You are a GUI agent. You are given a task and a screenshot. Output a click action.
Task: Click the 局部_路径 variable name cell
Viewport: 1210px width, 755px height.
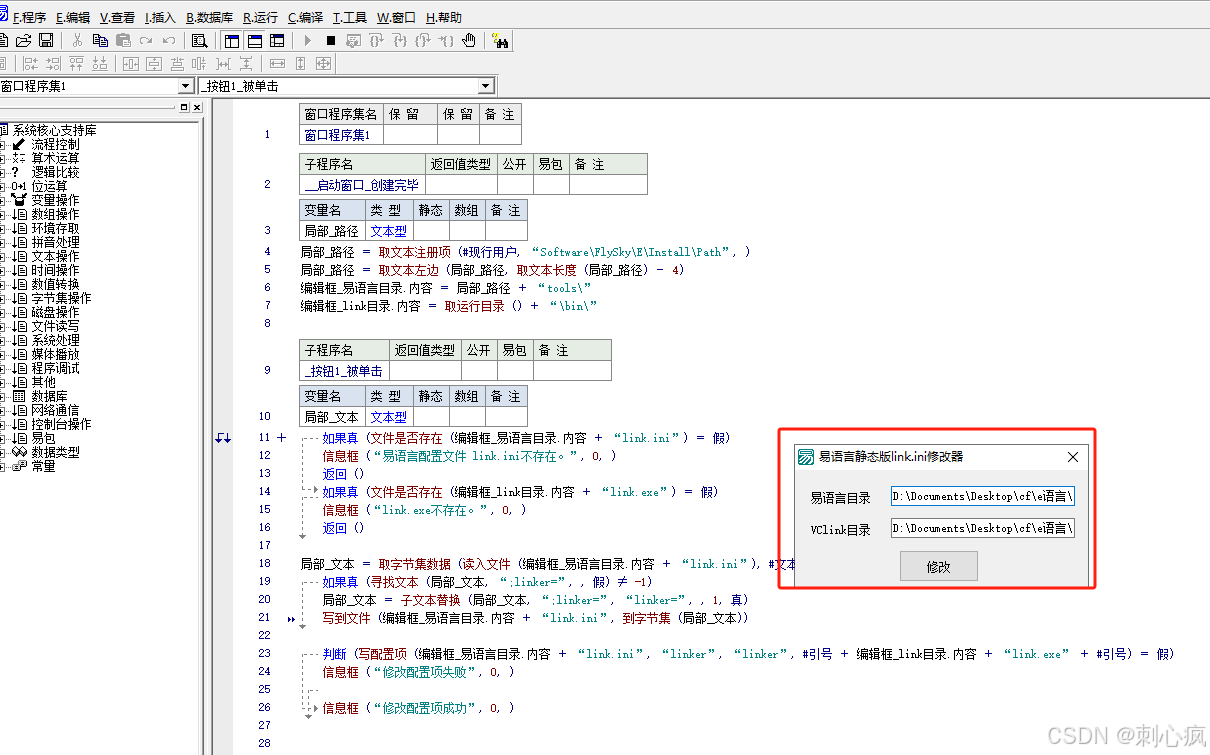click(x=332, y=231)
